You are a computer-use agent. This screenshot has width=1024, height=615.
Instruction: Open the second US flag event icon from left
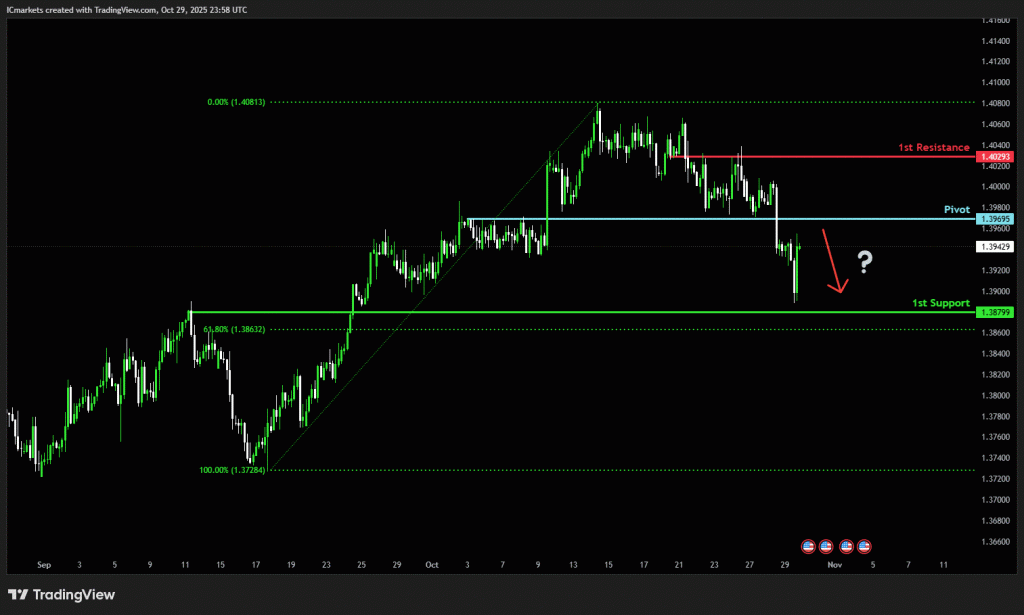click(x=825, y=546)
